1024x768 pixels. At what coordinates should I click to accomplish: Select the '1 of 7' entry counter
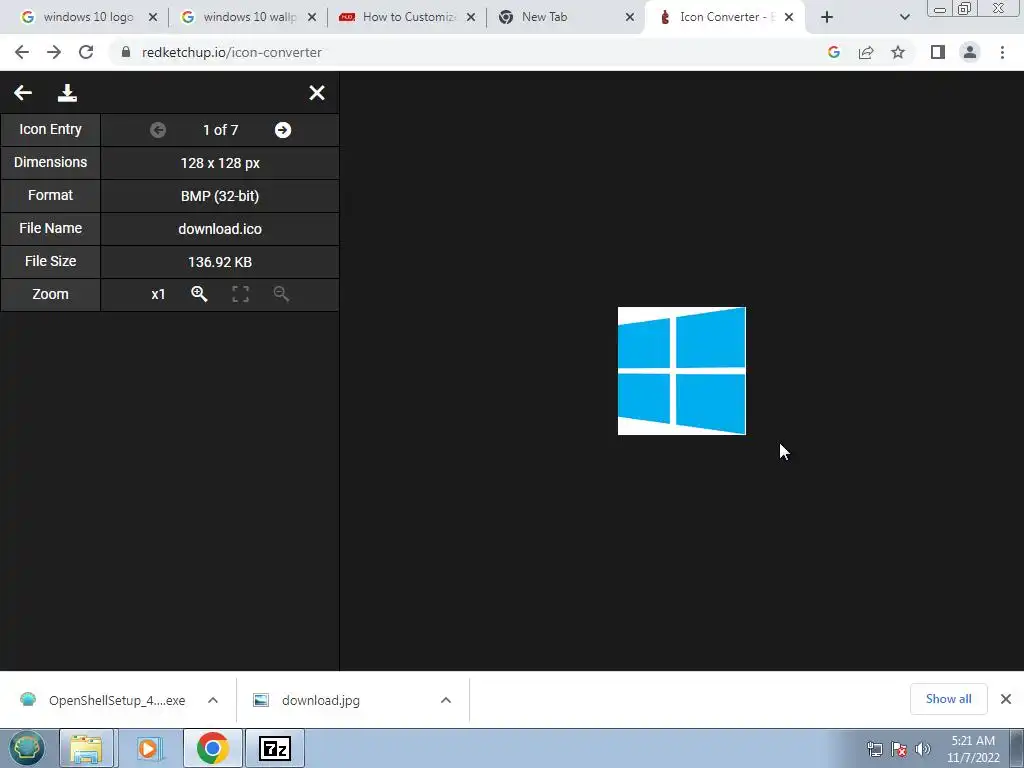point(221,130)
